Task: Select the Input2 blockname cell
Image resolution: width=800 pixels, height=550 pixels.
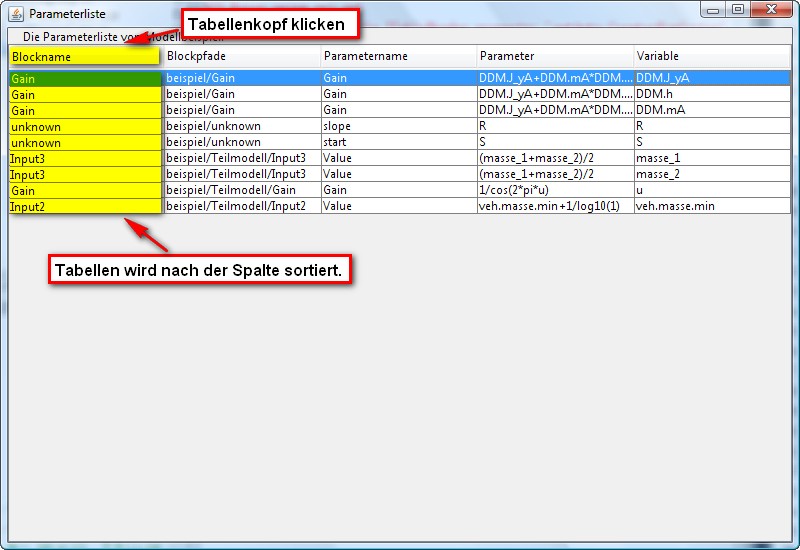Action: point(84,207)
